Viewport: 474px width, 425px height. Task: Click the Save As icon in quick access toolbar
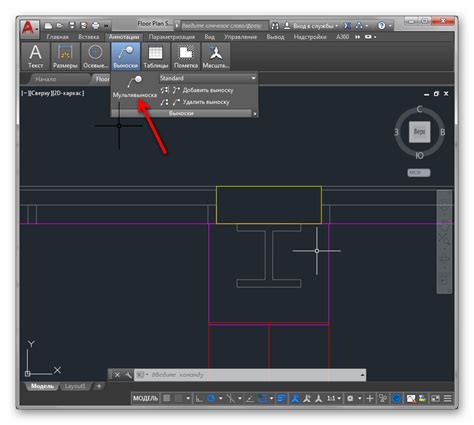pyautogui.click(x=83, y=25)
